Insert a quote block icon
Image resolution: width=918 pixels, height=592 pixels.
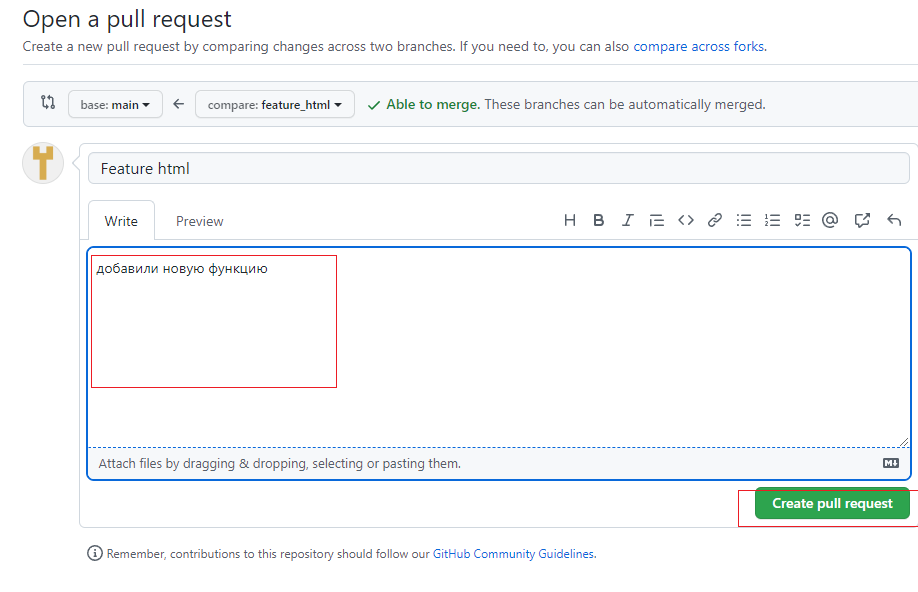click(x=656, y=220)
